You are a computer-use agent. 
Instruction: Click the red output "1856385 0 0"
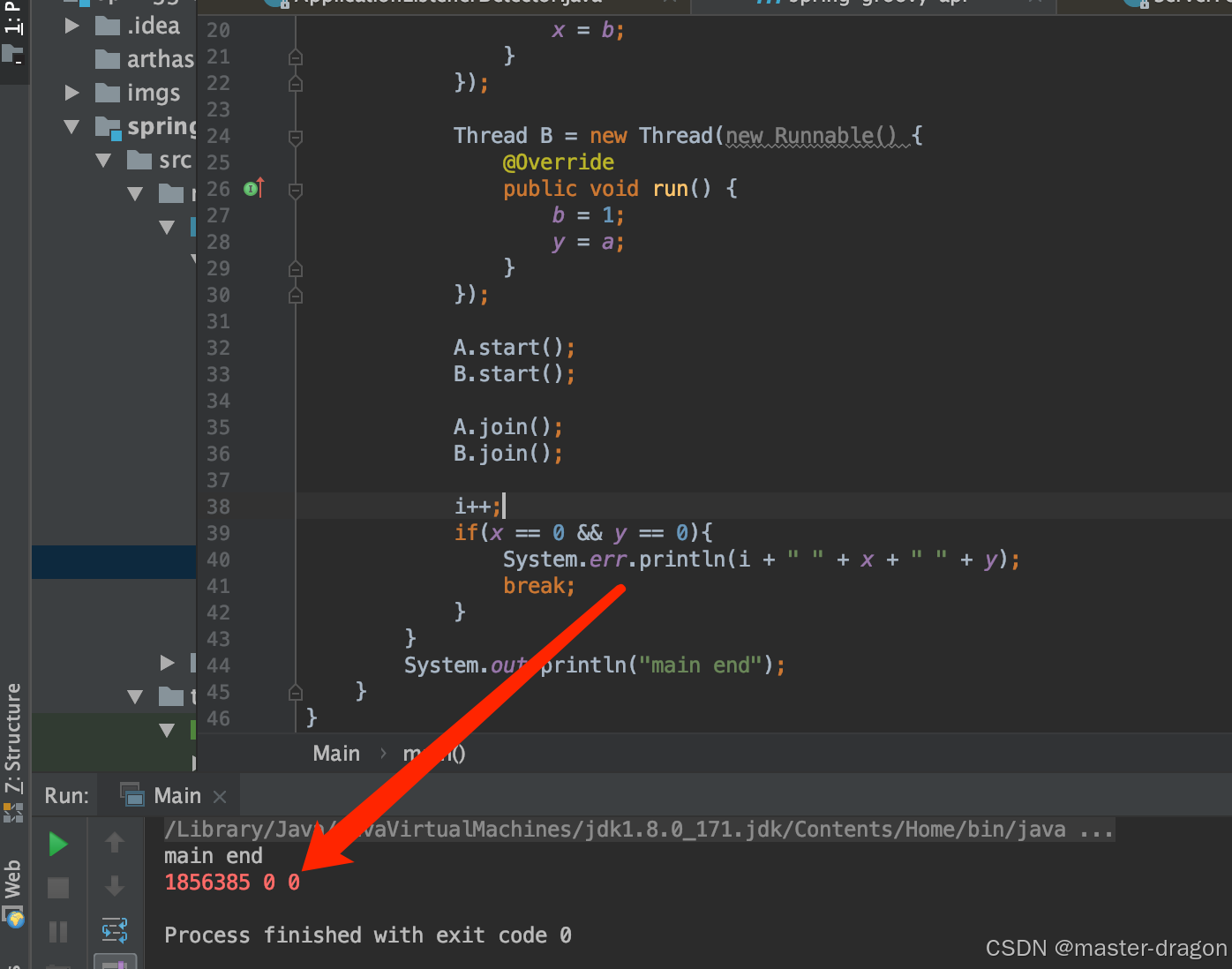[232, 883]
